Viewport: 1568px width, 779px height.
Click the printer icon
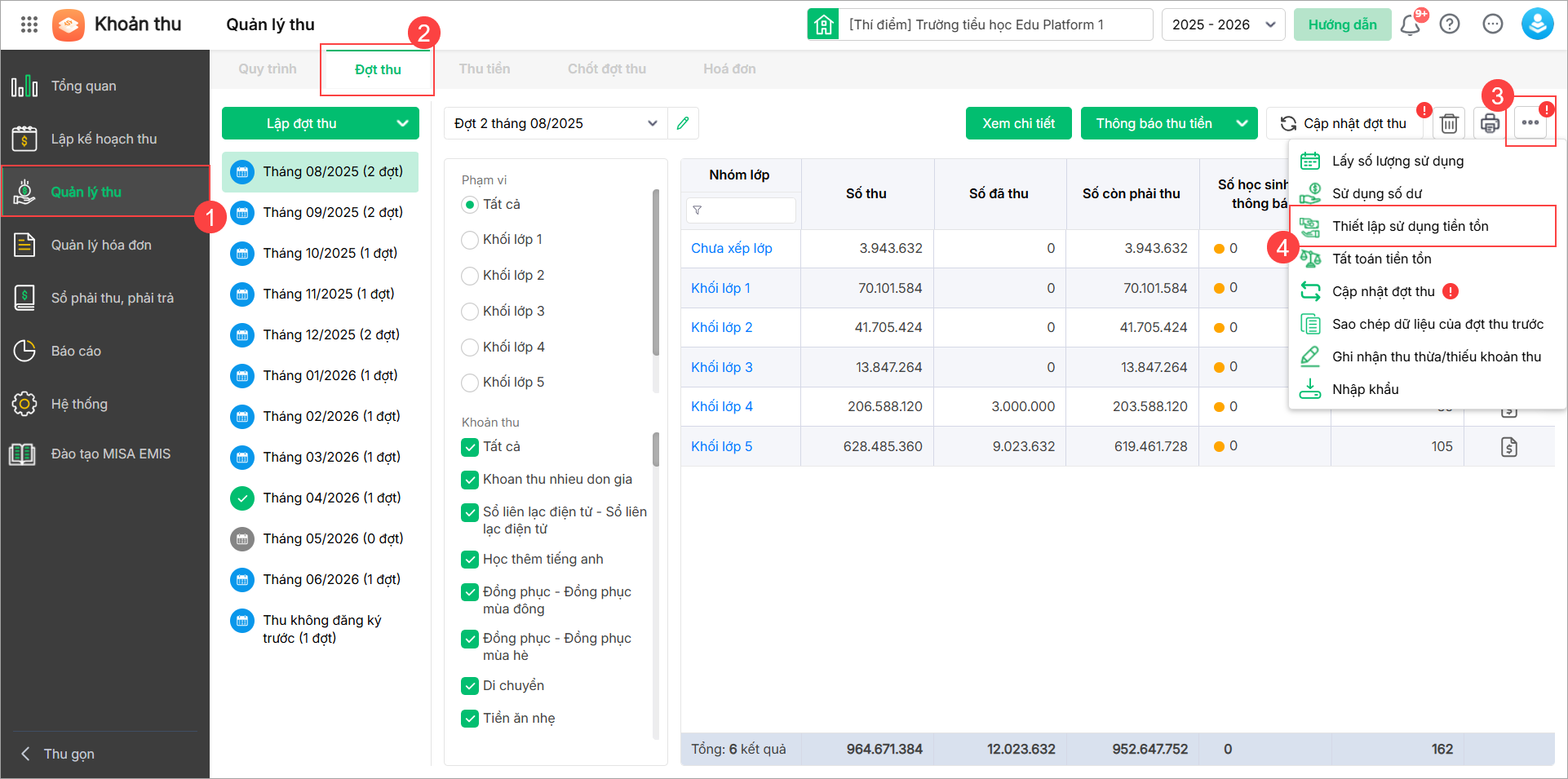coord(1490,123)
